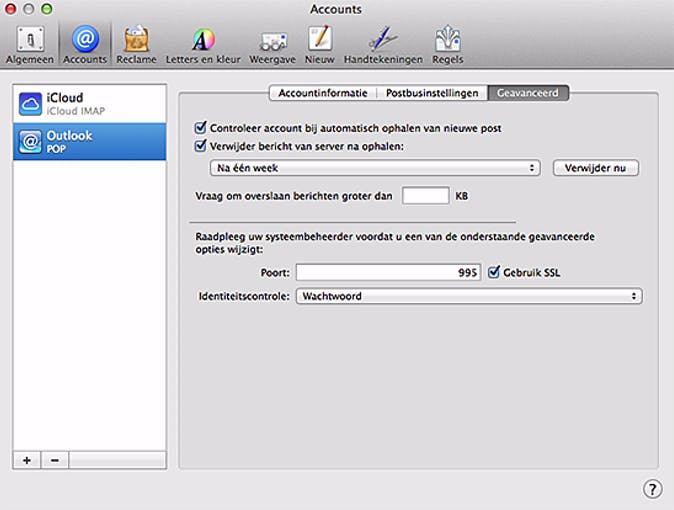Switch to the Accountinformatie tab
This screenshot has height=510, width=674.
coord(323,93)
